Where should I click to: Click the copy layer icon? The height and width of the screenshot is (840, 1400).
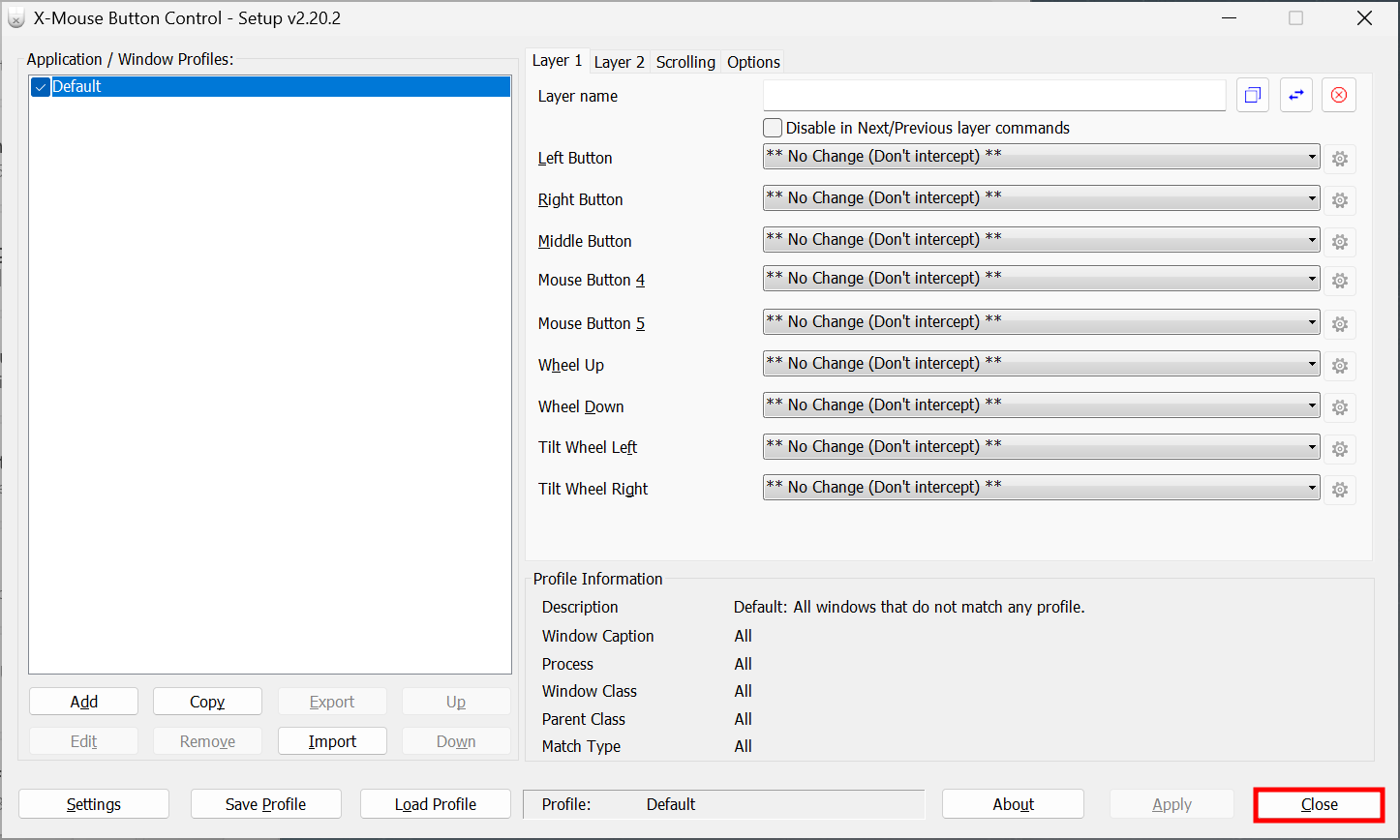click(x=1253, y=95)
